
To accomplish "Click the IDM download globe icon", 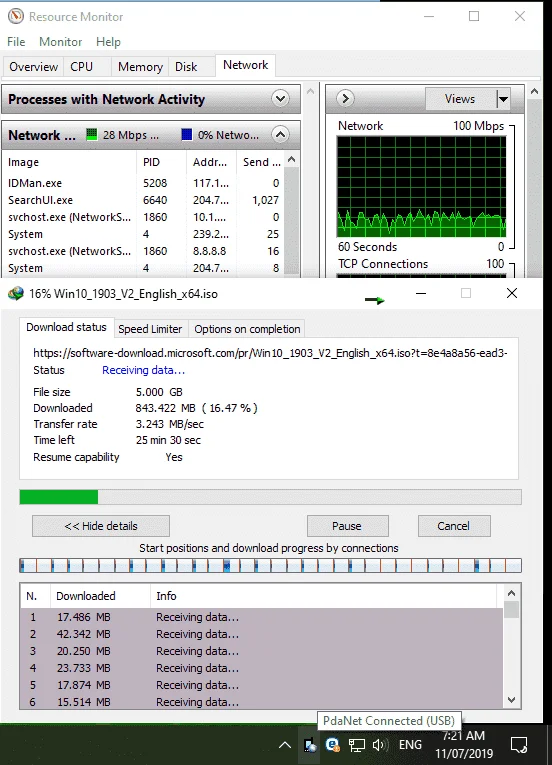I will [x=16, y=294].
